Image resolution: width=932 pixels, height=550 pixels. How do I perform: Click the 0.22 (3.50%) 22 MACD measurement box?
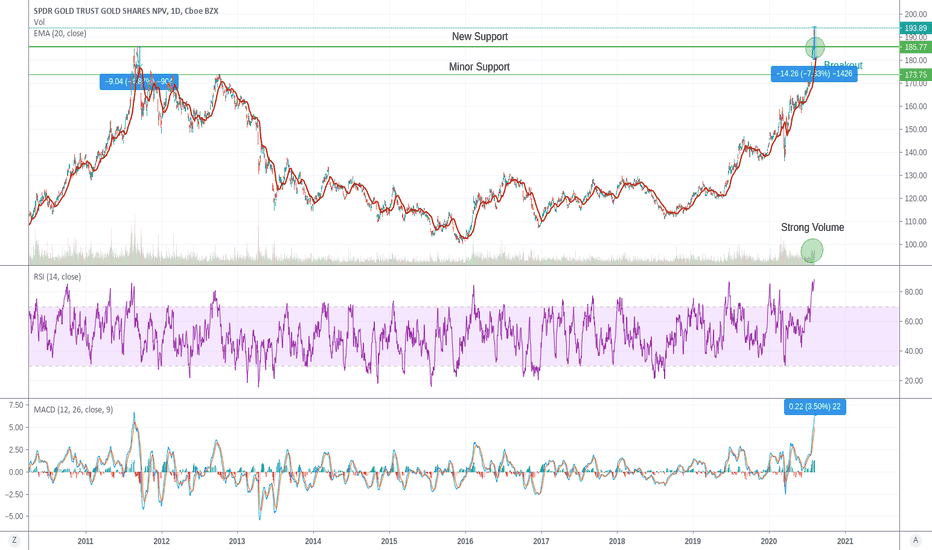coord(815,407)
